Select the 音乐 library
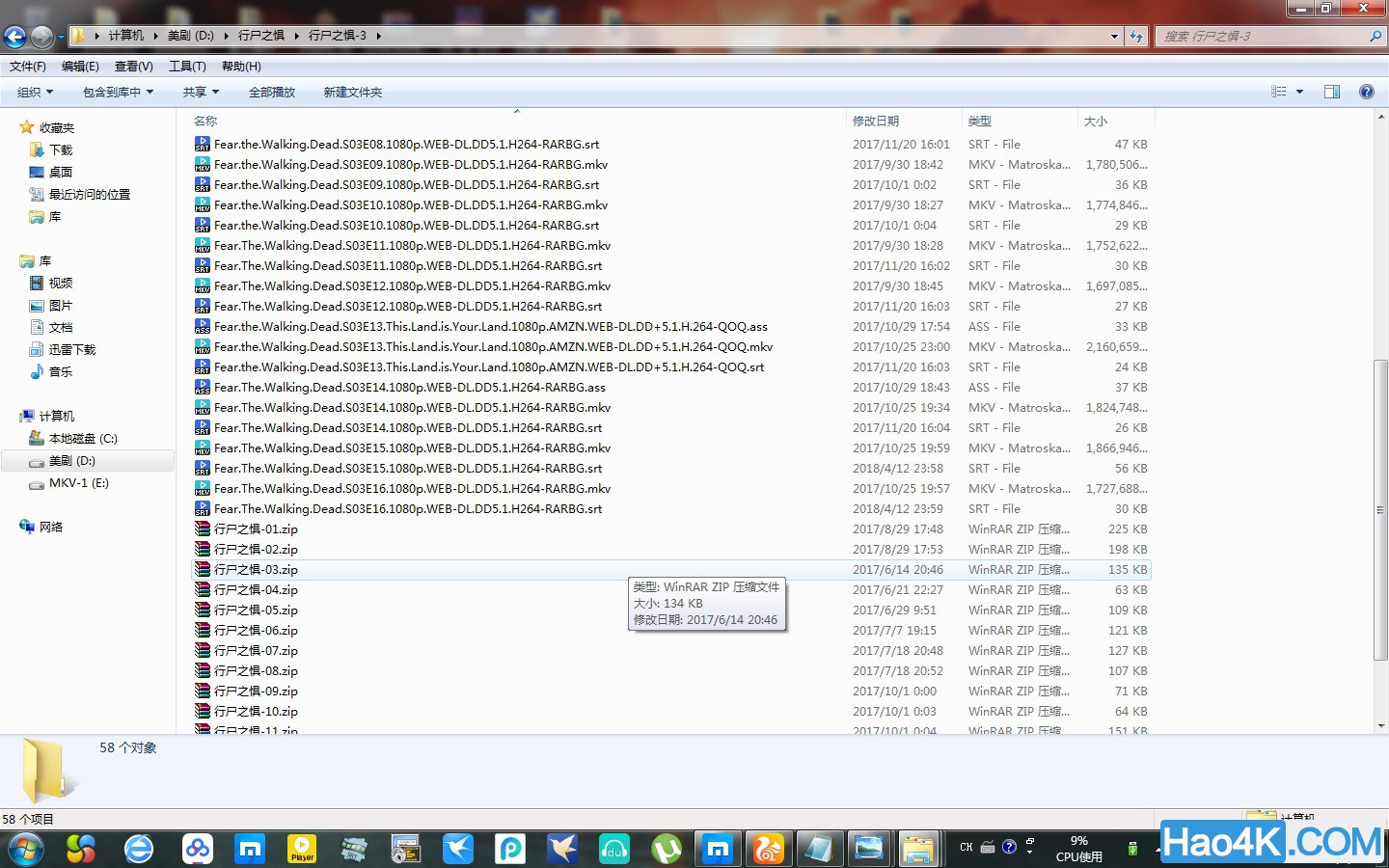The width and height of the screenshot is (1389, 868). [x=61, y=371]
